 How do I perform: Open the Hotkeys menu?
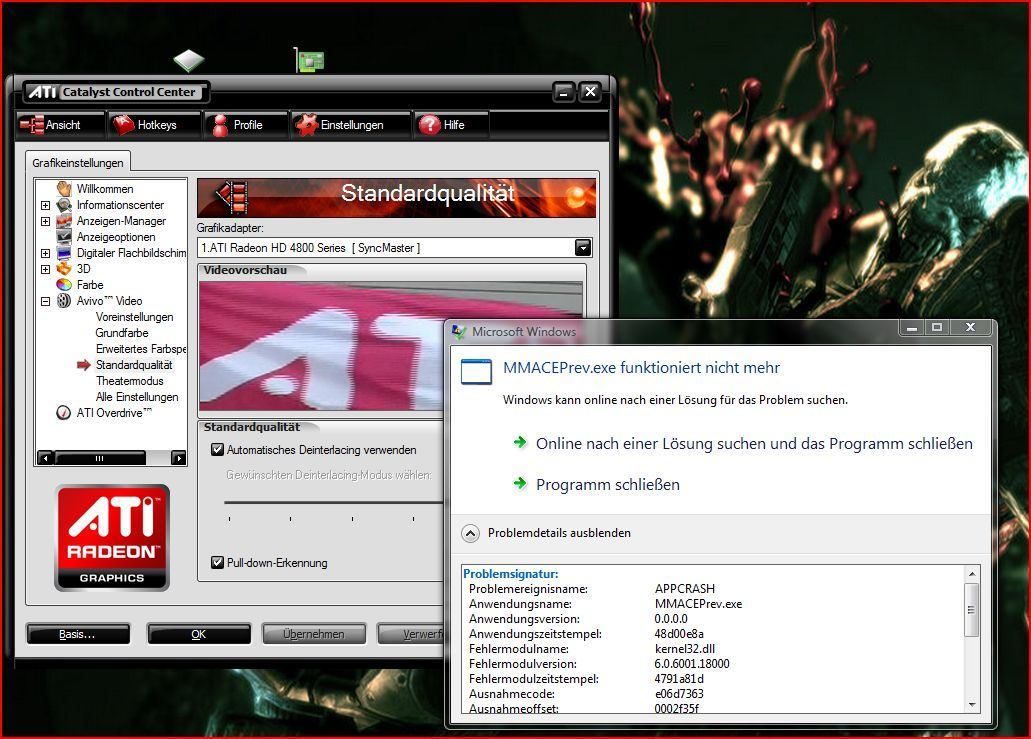(154, 124)
